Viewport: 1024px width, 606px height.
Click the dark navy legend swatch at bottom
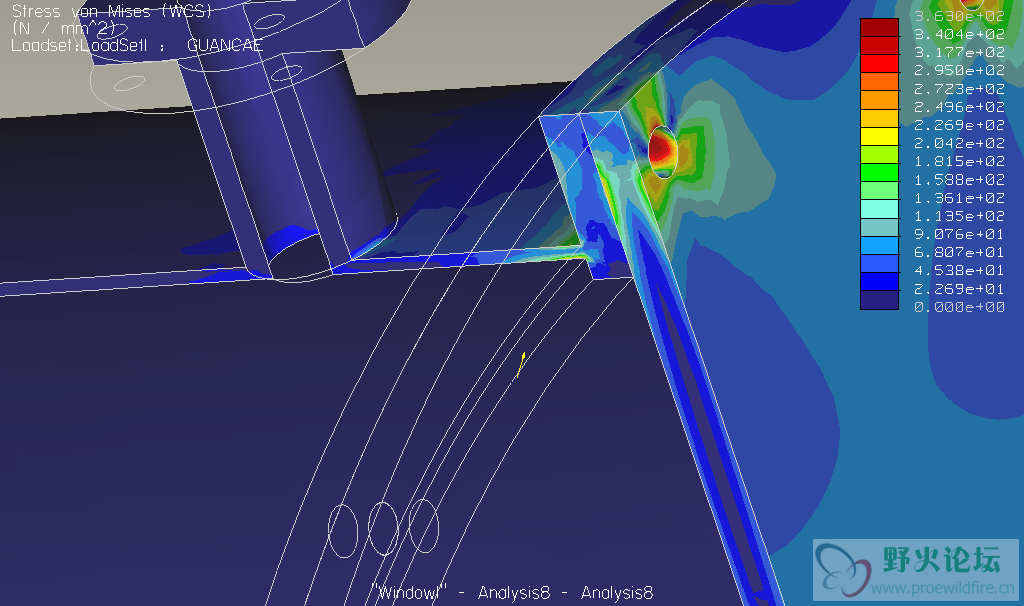[879, 300]
